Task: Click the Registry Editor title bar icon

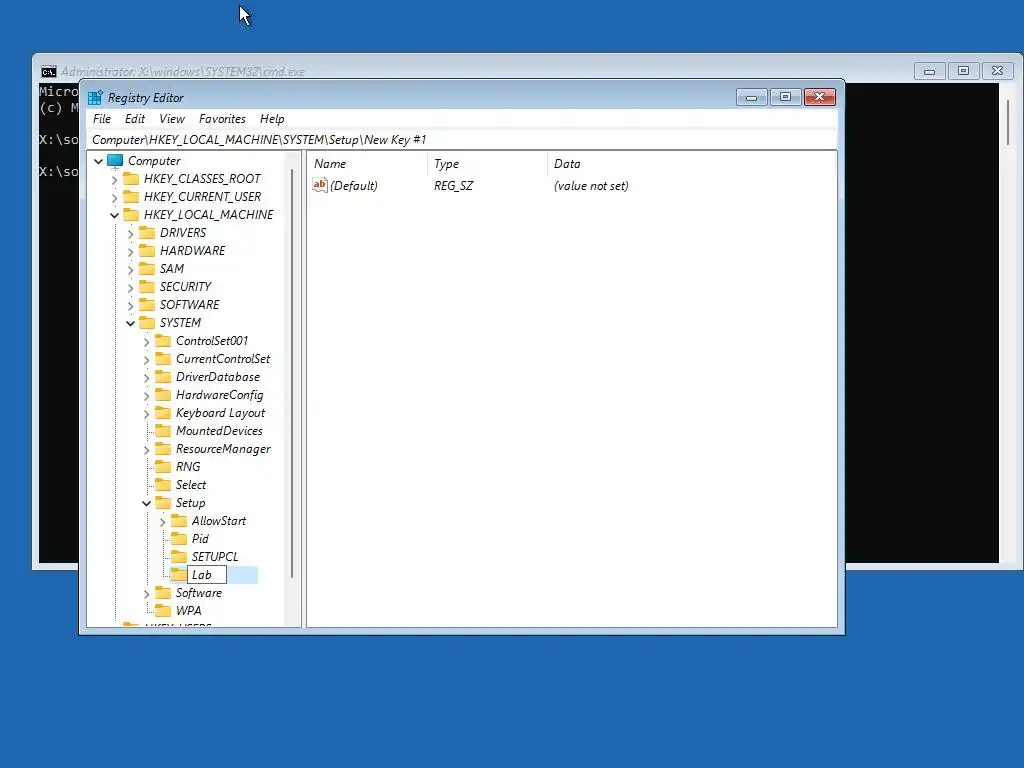Action: pos(95,97)
